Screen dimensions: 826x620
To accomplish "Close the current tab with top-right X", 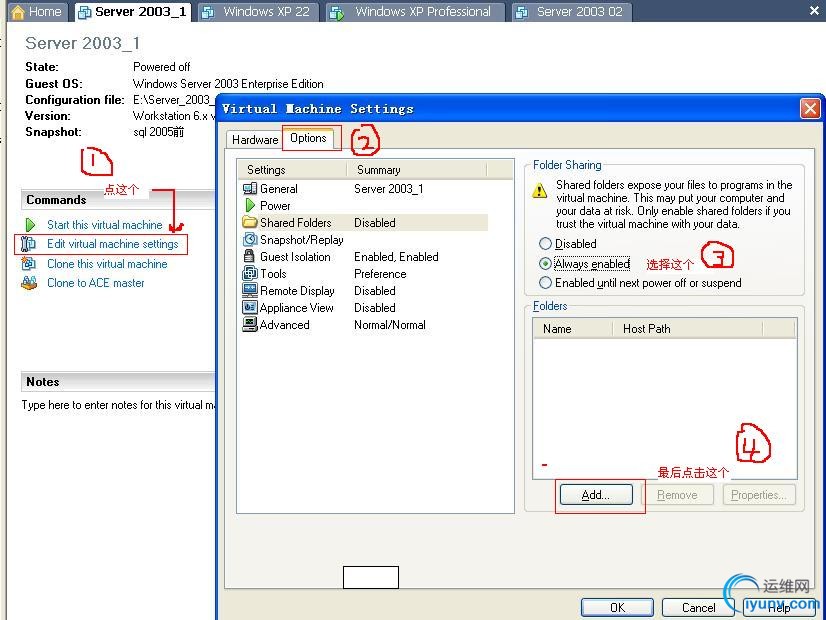I will point(814,11).
